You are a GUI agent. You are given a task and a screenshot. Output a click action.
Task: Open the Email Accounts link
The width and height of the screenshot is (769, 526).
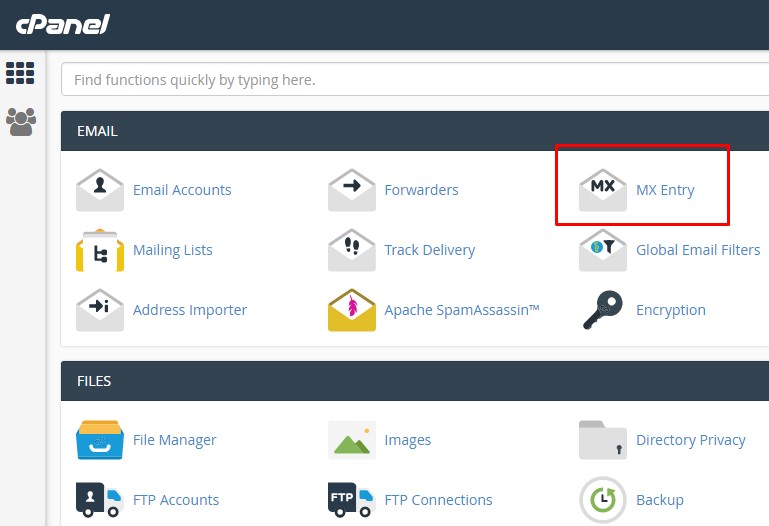[x=182, y=190]
